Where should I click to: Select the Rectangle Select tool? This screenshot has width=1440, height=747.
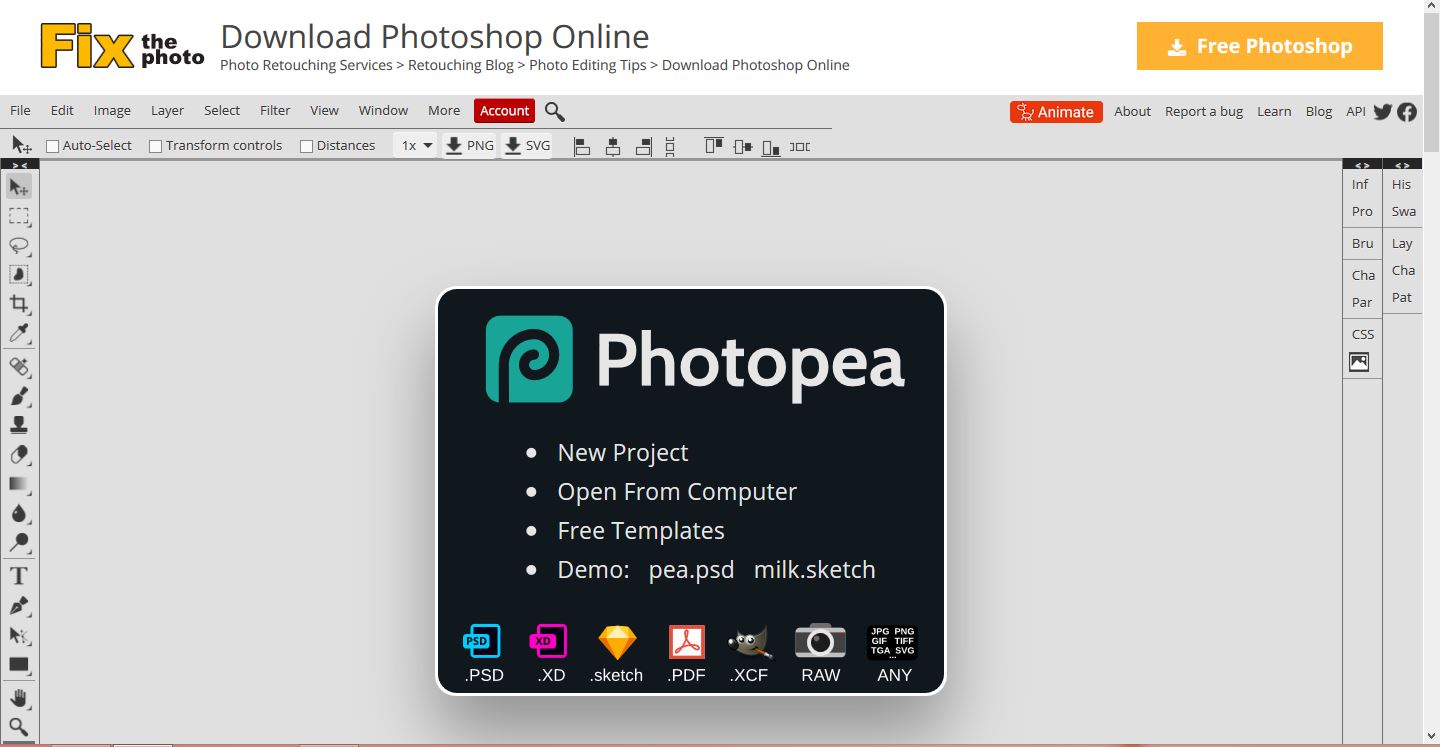point(19,216)
